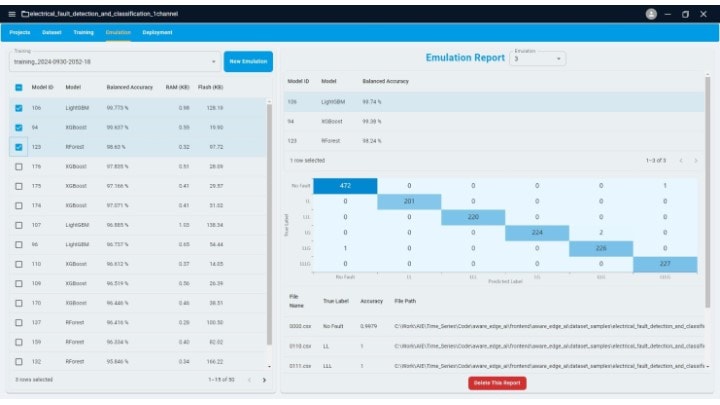
Task: Click the New Emulation button
Action: (247, 62)
